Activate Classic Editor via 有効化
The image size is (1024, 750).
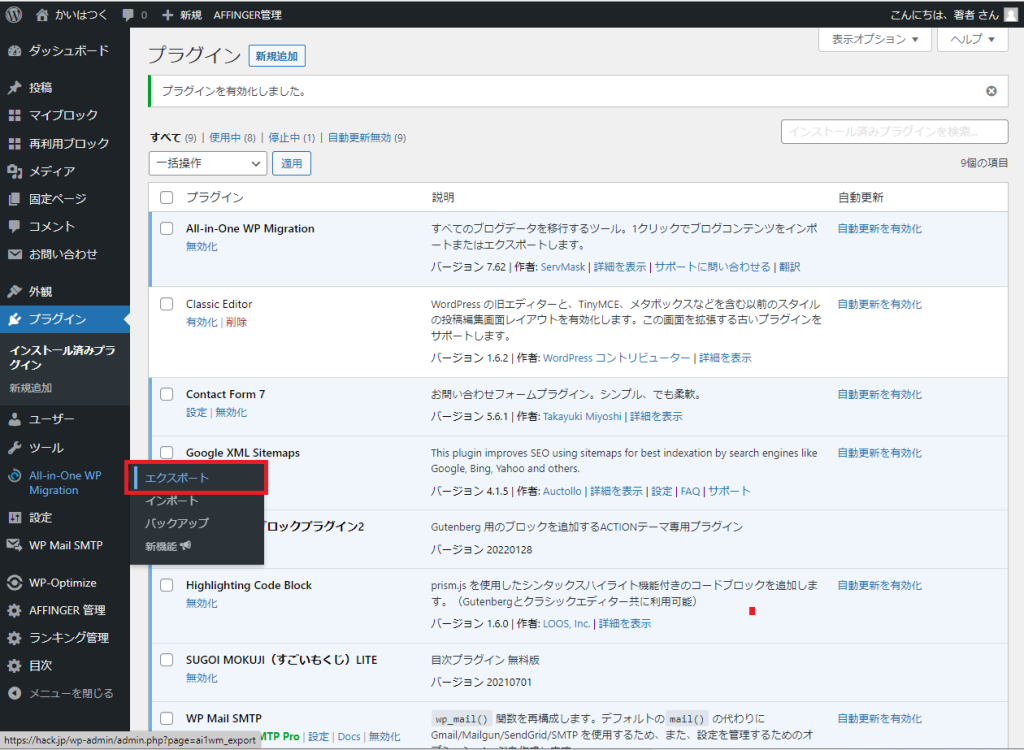point(201,322)
